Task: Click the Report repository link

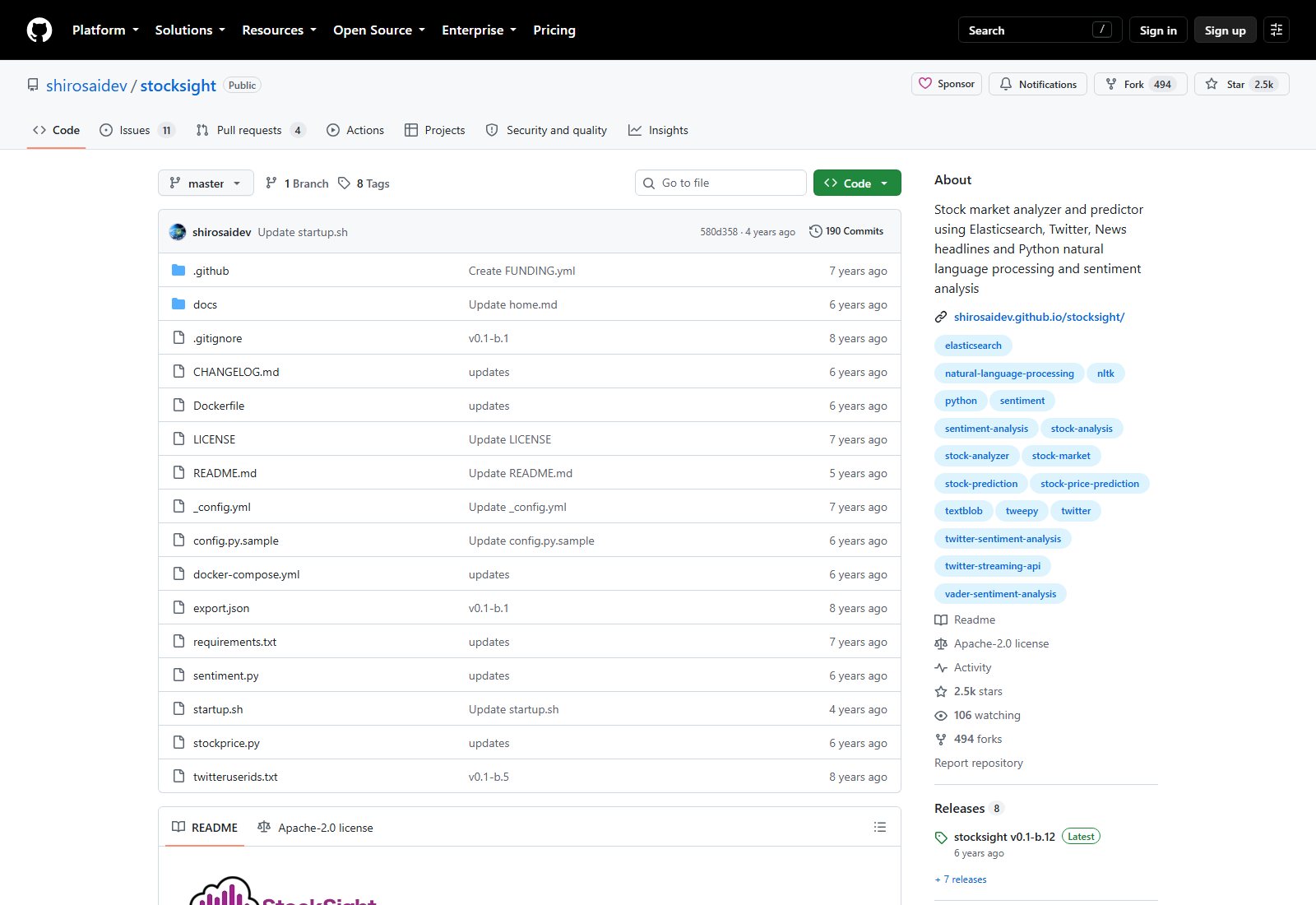Action: [x=979, y=763]
